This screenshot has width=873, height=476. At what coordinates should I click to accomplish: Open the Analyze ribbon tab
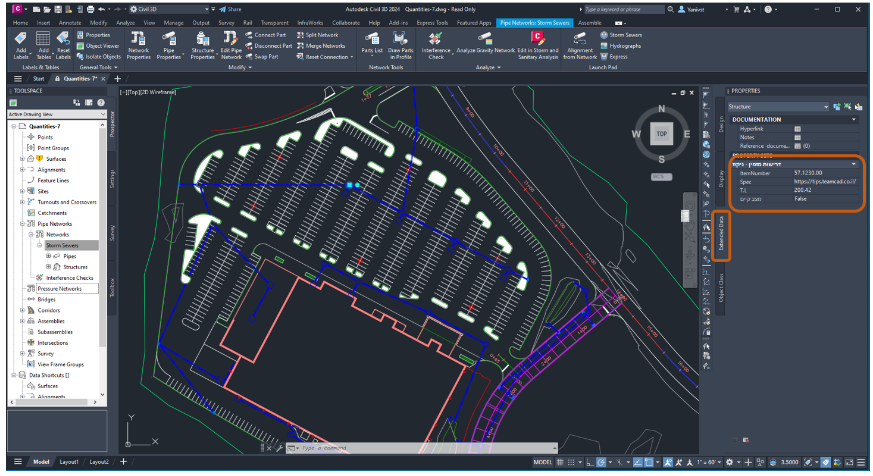pos(125,21)
